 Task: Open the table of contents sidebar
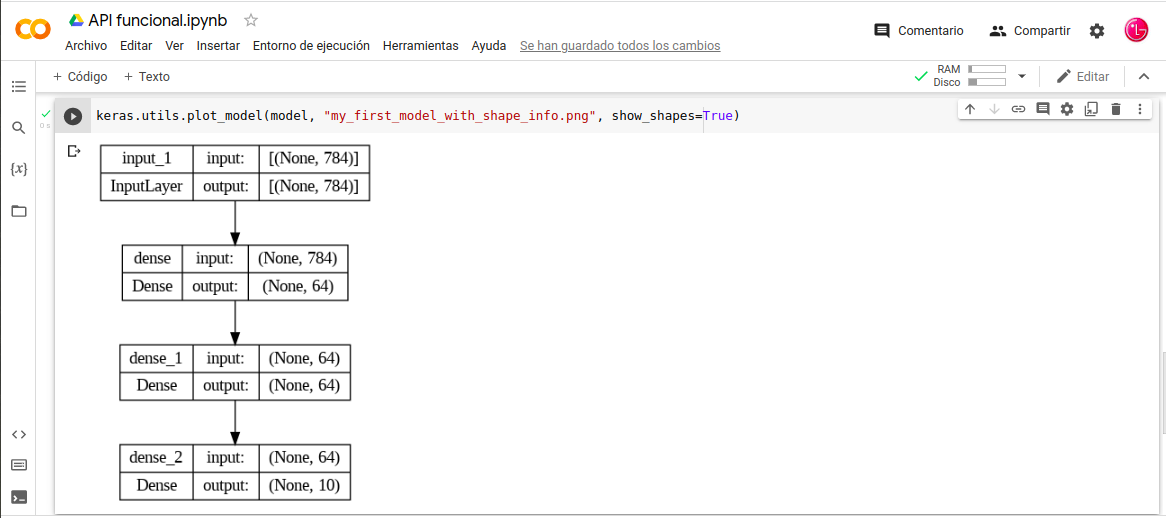coord(18,87)
